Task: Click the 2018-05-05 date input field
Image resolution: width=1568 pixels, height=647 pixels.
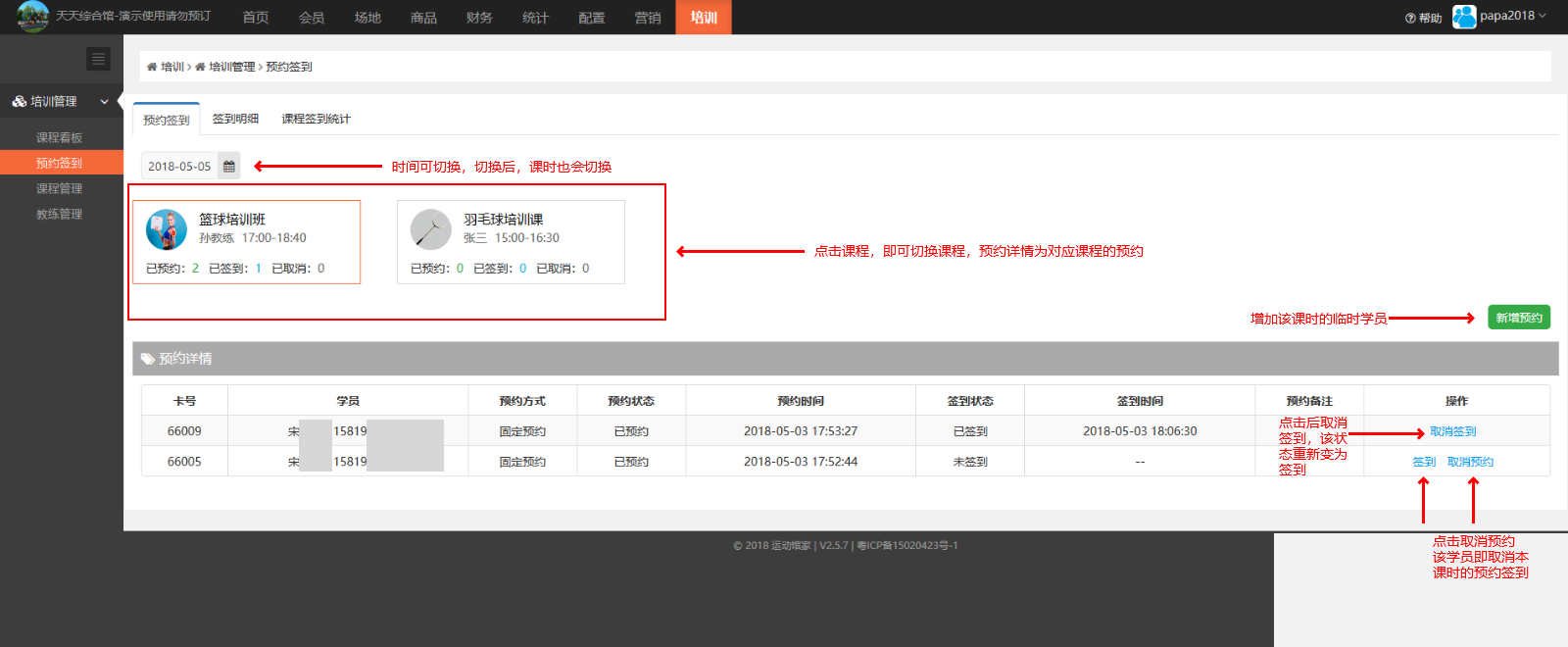Action: pyautogui.click(x=179, y=166)
